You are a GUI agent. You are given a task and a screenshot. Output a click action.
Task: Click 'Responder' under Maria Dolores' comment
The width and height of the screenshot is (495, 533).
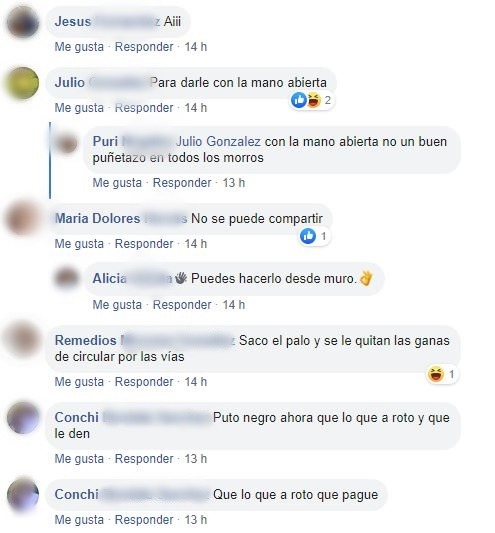click(x=144, y=244)
